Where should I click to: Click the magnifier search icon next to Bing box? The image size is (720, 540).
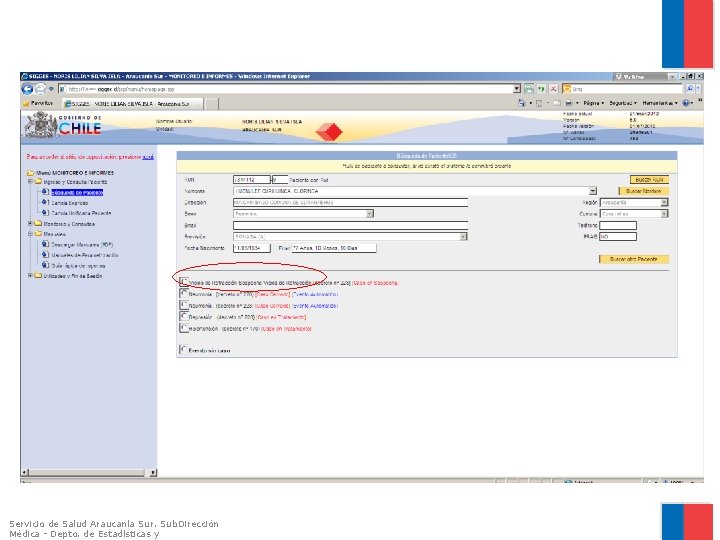[x=690, y=89]
